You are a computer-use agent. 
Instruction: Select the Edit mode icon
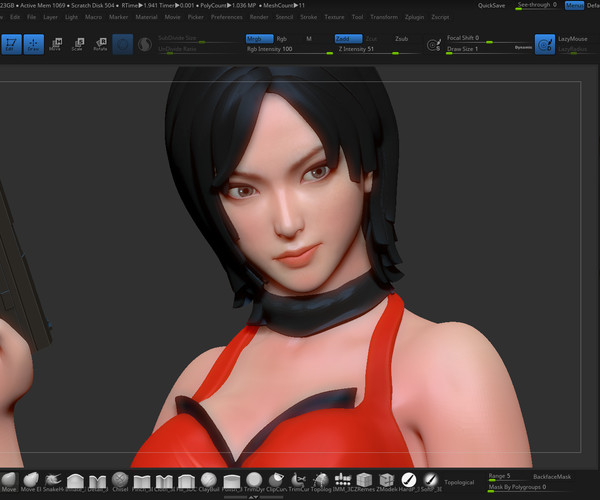pos(11,44)
